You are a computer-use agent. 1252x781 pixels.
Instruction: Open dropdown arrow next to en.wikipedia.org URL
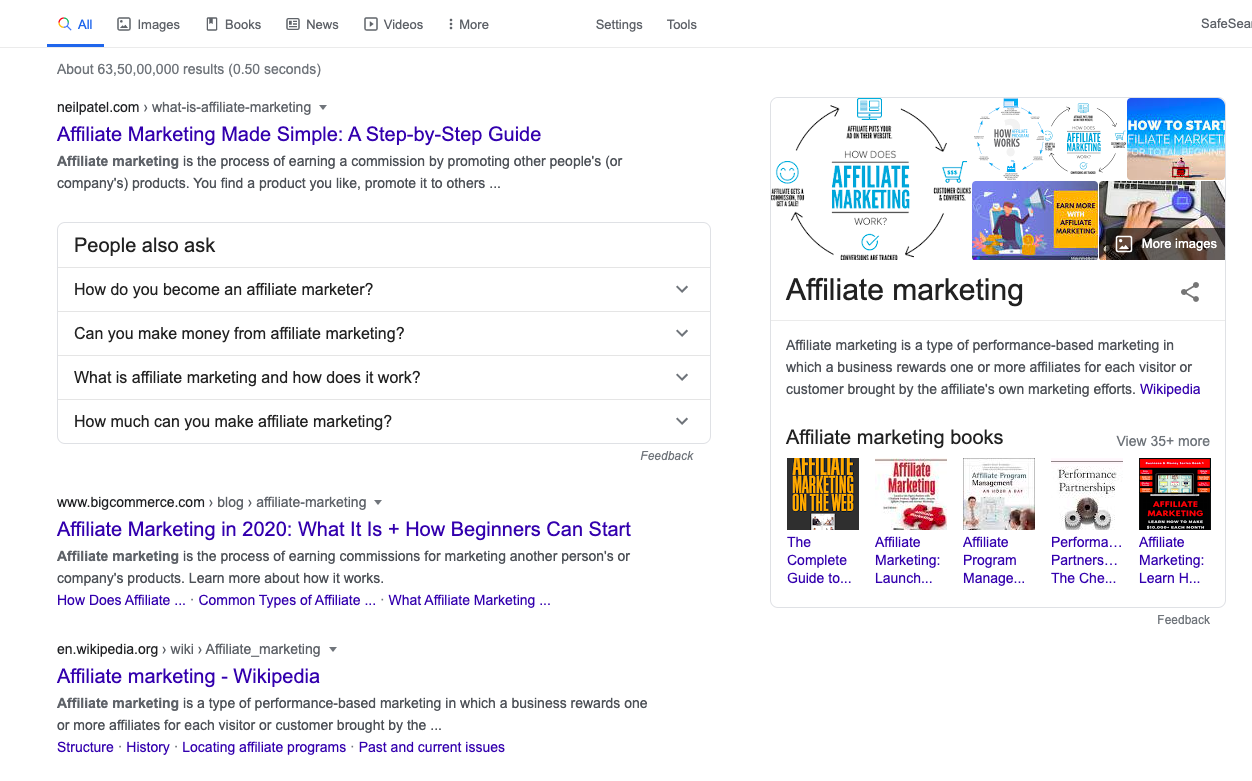pos(332,650)
